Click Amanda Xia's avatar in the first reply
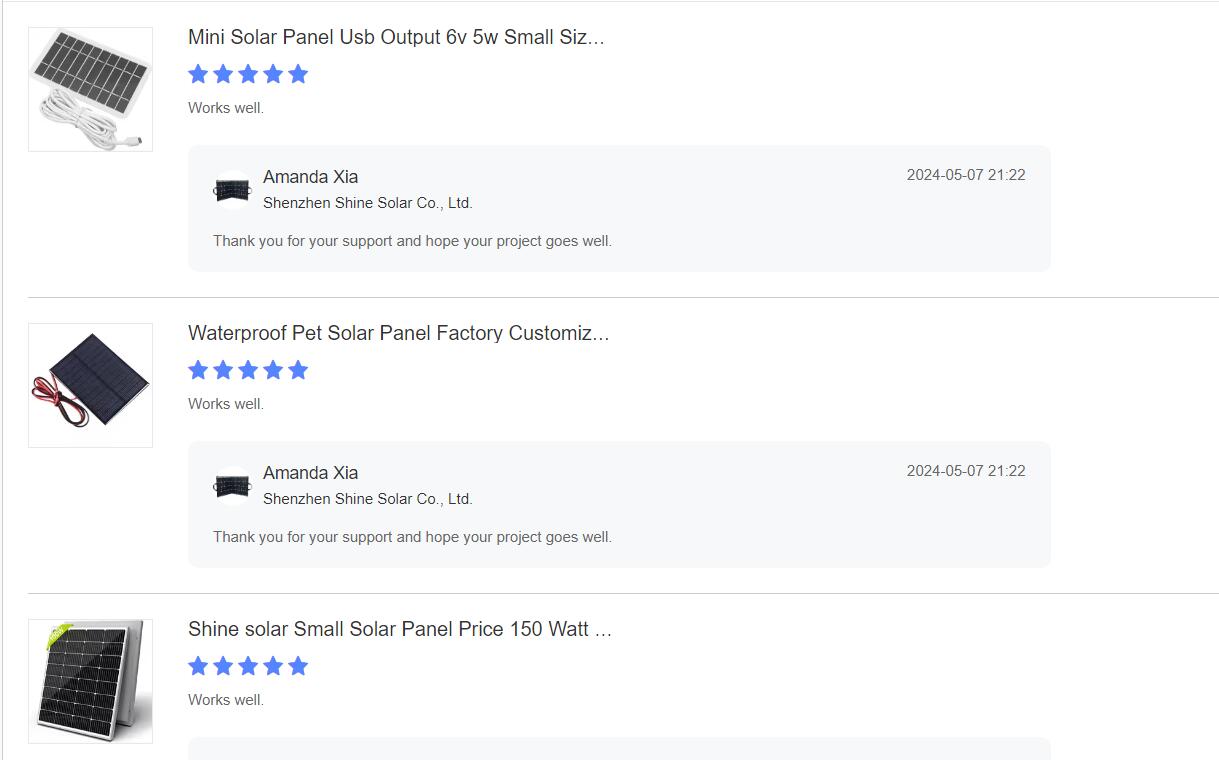 [x=232, y=189]
